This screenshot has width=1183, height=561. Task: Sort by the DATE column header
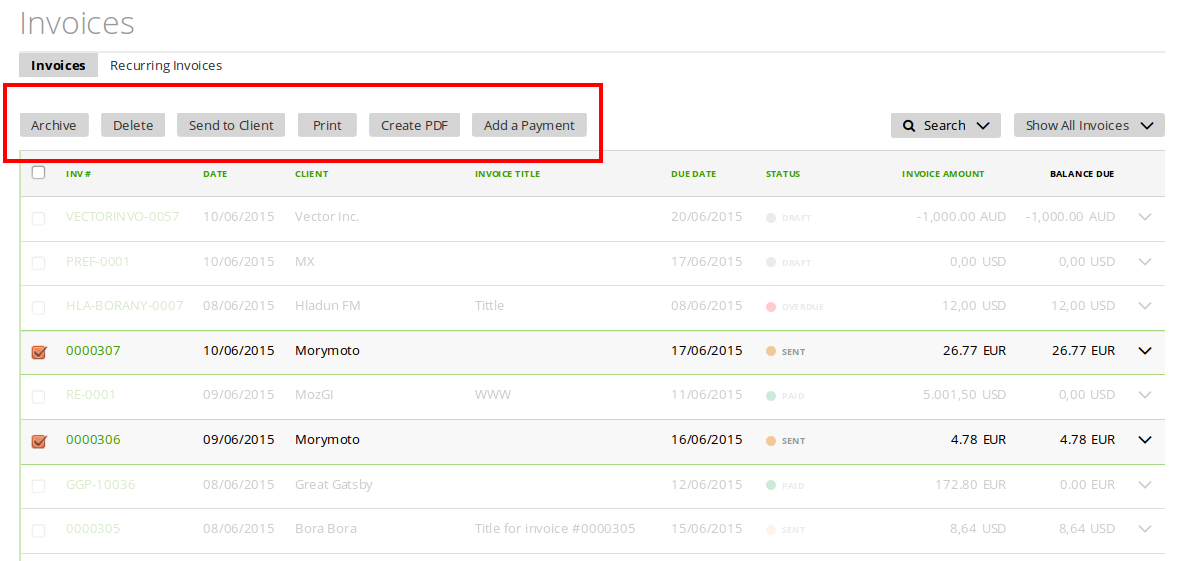[x=215, y=174]
